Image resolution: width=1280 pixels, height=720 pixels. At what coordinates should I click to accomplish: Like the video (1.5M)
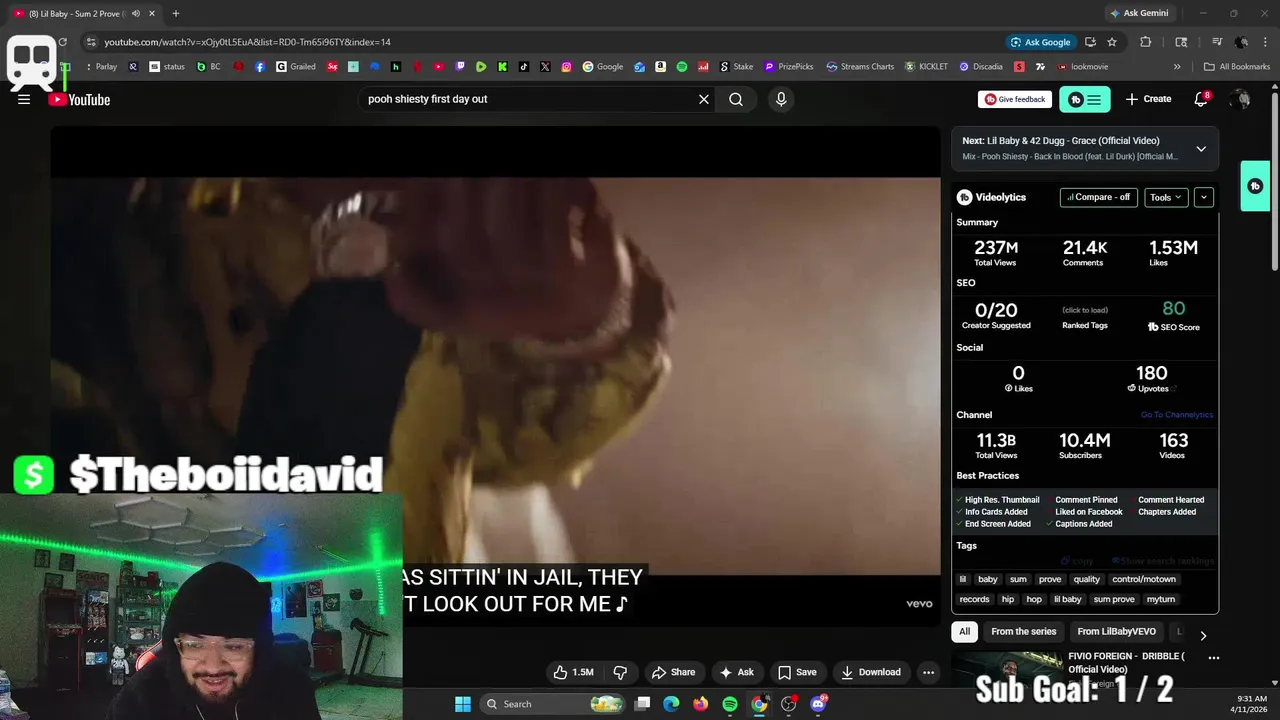574,672
